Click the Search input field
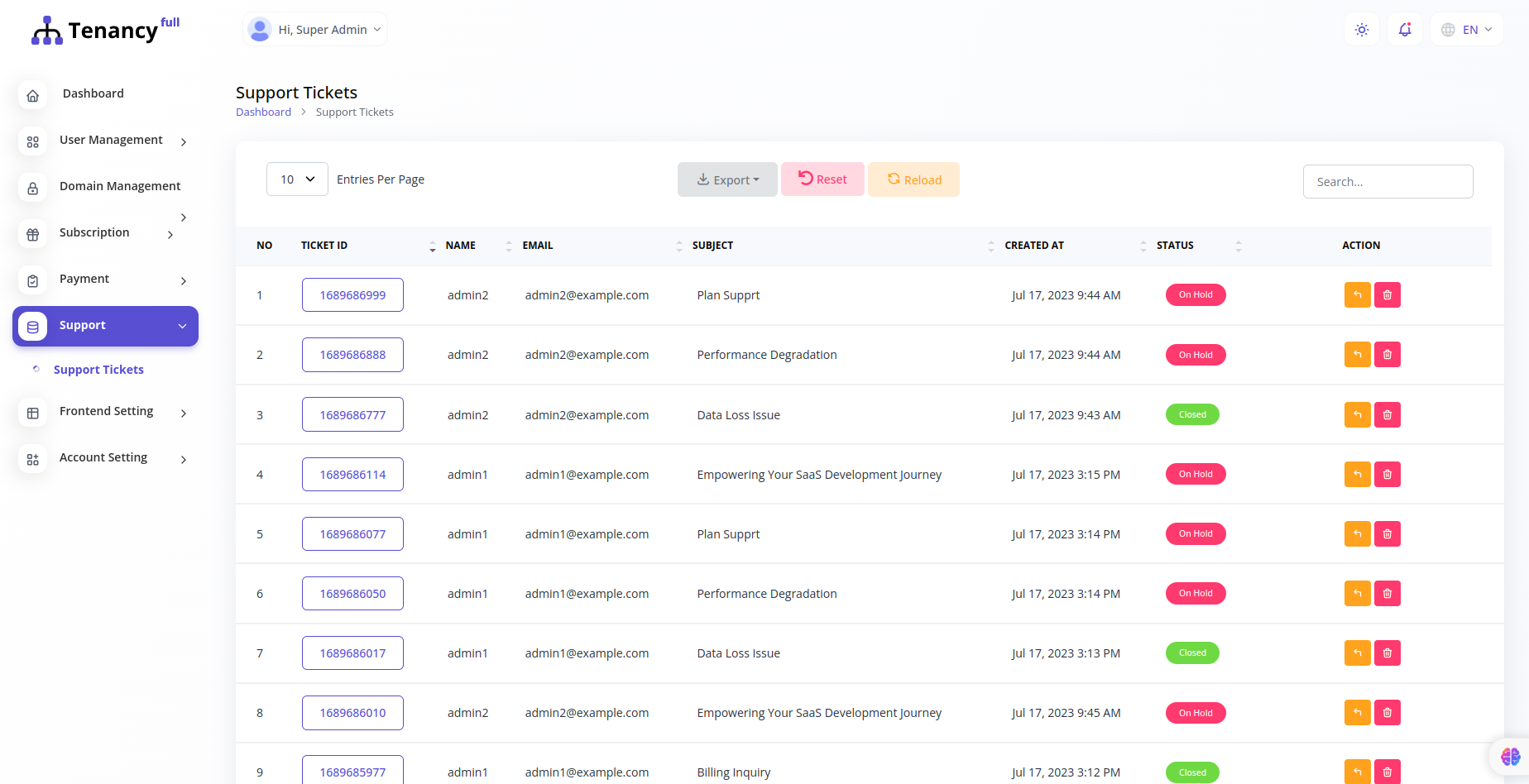The image size is (1529, 784). coord(1388,182)
